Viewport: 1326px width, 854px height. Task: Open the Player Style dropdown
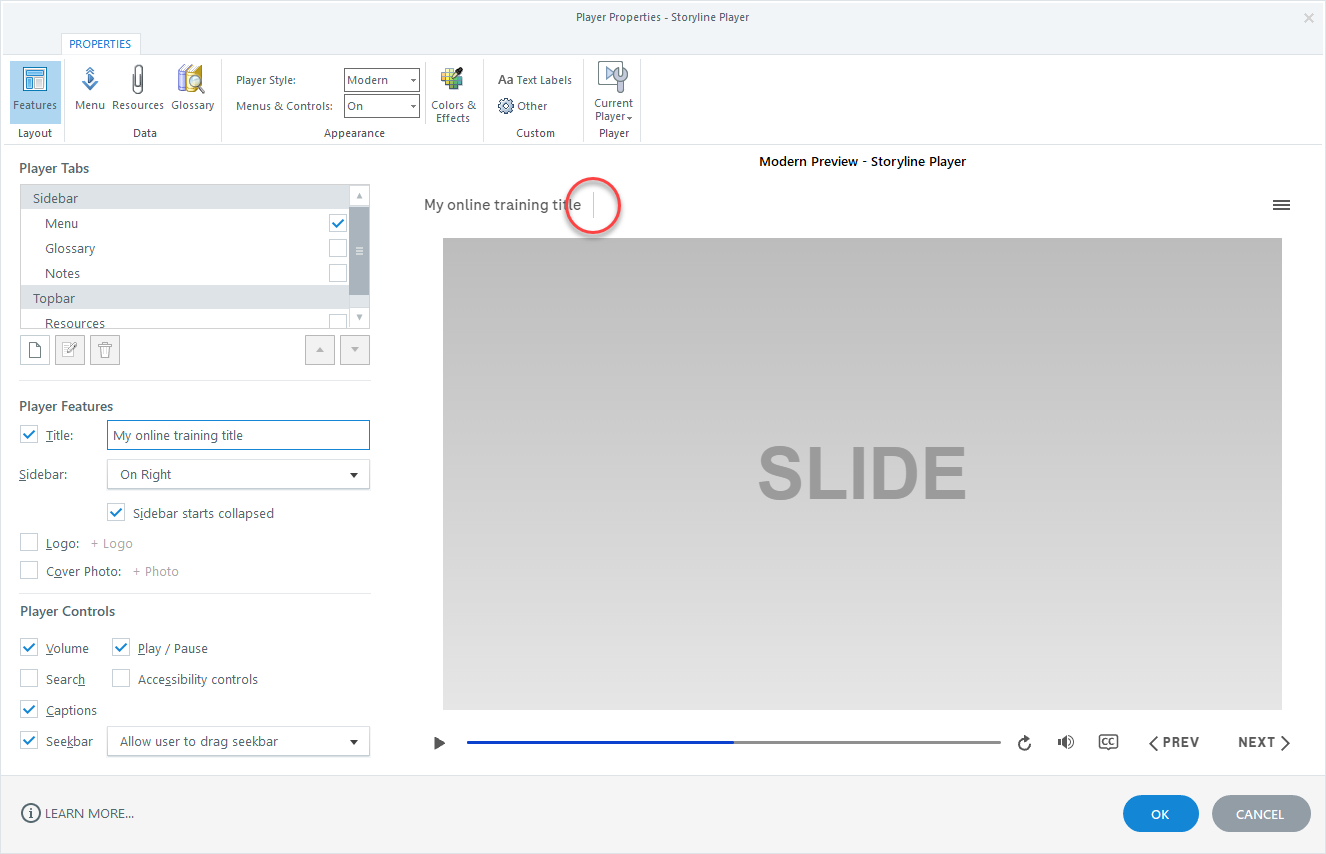[382, 80]
